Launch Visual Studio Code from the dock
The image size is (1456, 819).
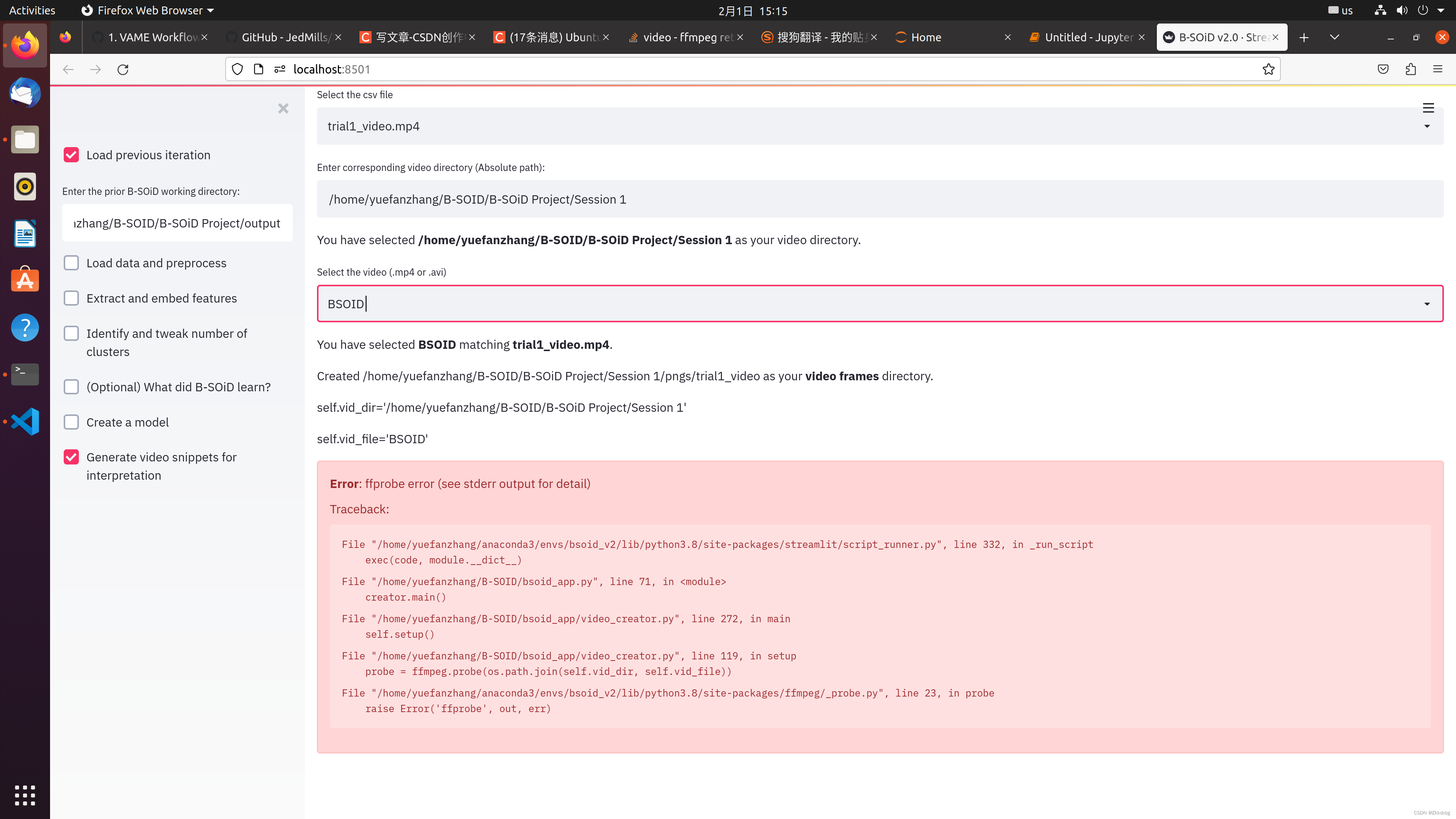(x=25, y=421)
